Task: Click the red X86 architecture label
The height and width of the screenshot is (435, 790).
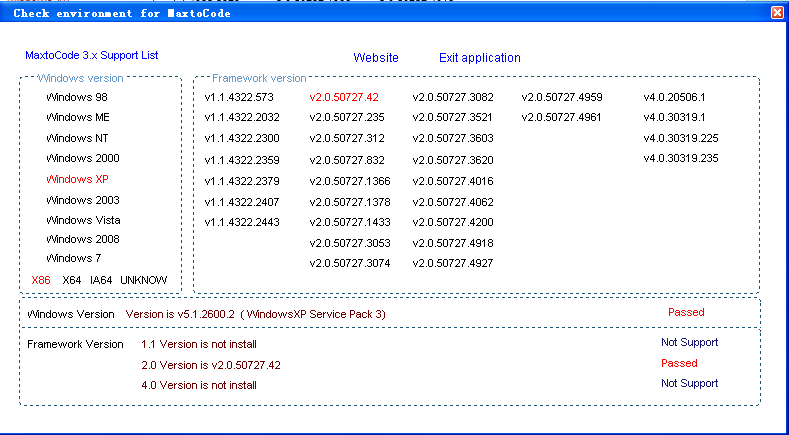Action: tap(41, 280)
